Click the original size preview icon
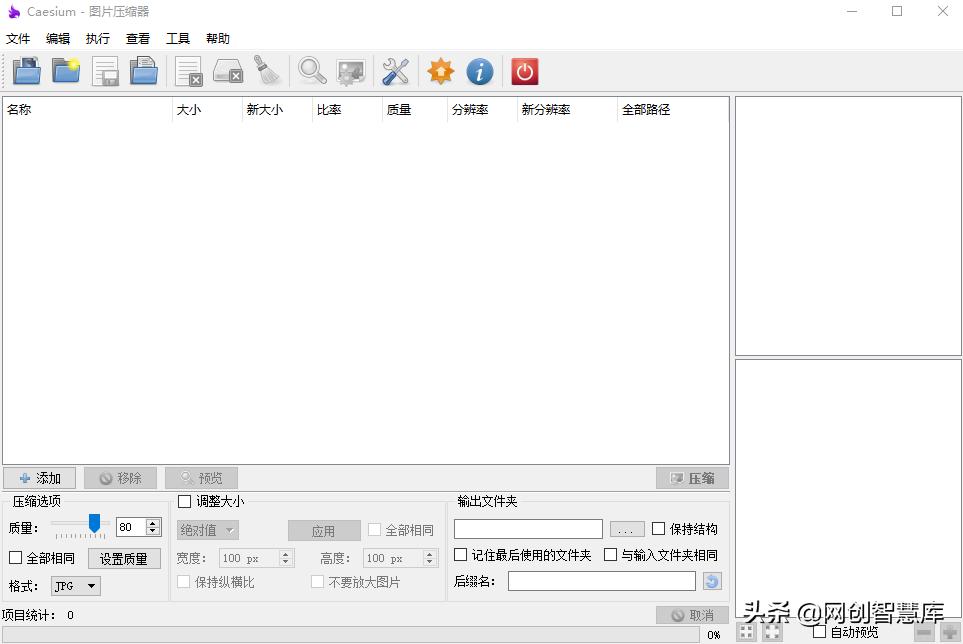 (772, 632)
